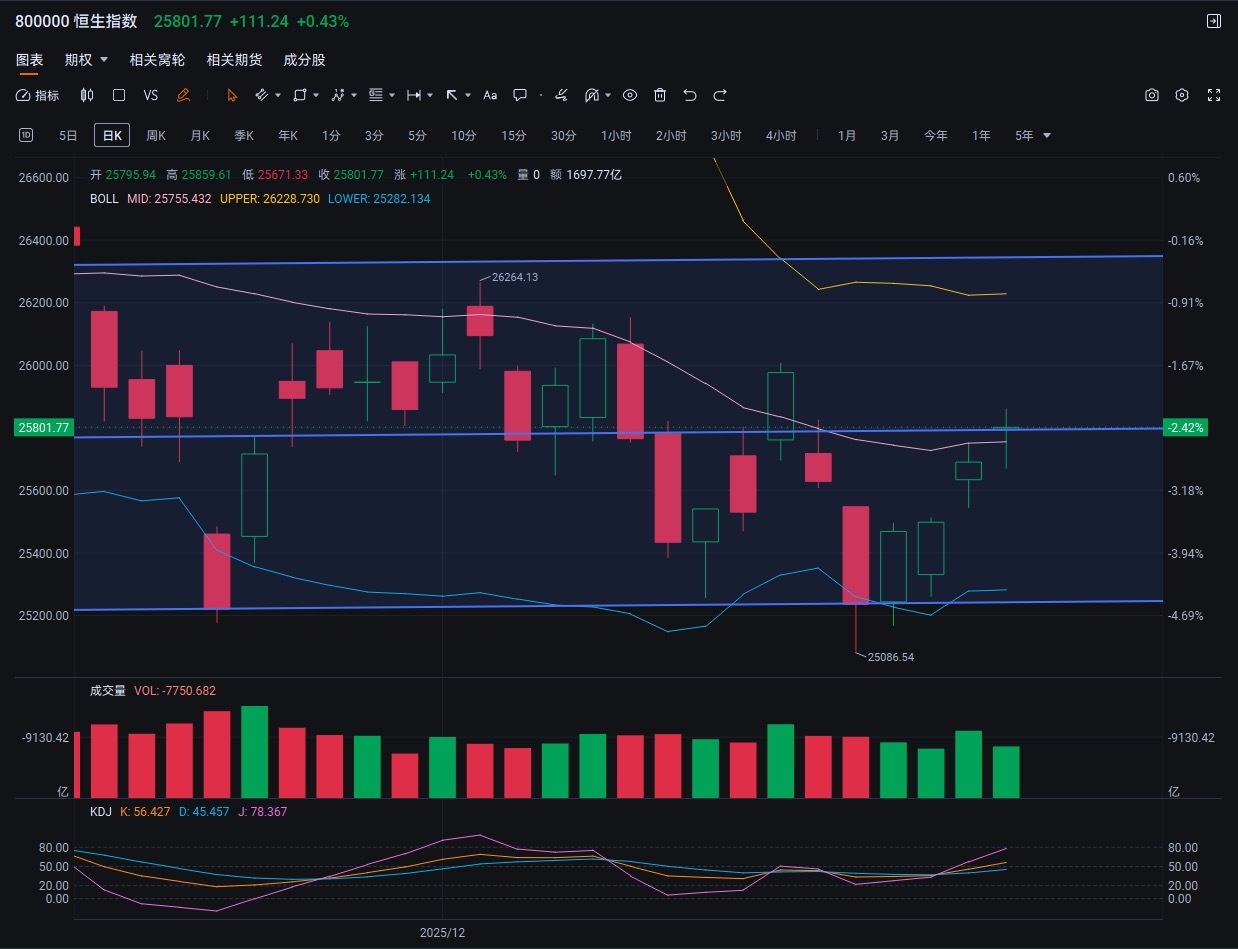Screen dimensions: 1238x949
Task: Open chart settings hexagon icon
Action: (1182, 95)
